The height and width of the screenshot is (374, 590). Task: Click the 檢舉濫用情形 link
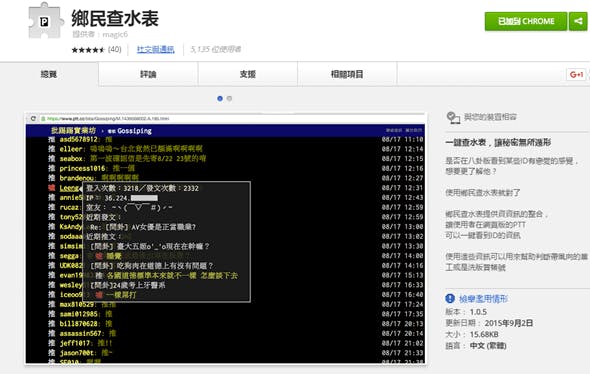click(x=484, y=299)
